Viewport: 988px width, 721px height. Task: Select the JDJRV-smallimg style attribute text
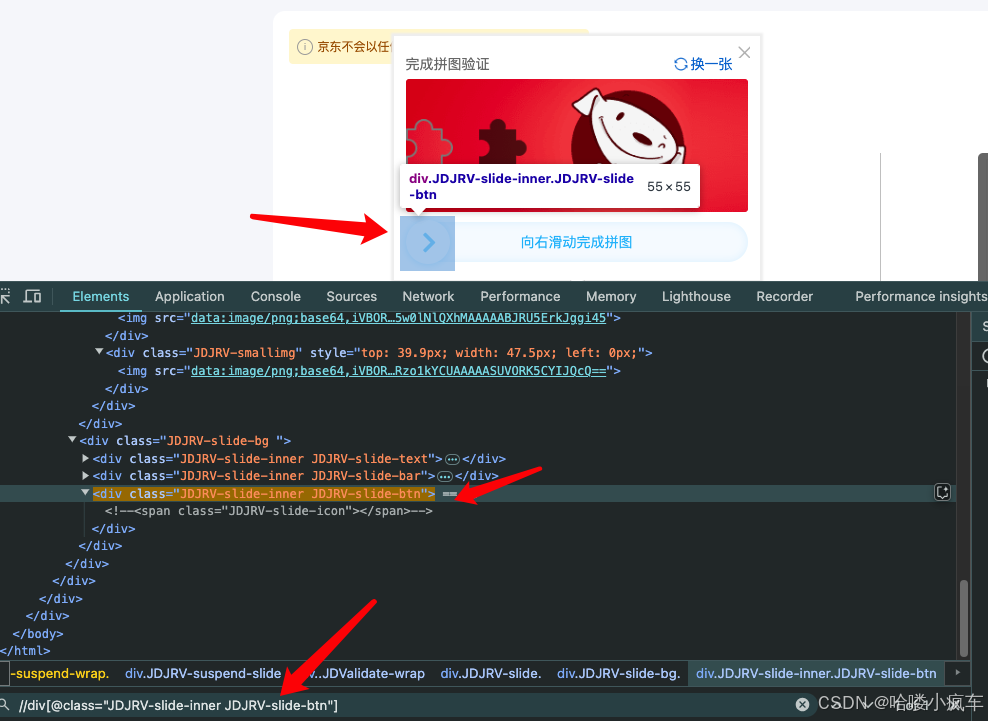(476, 353)
